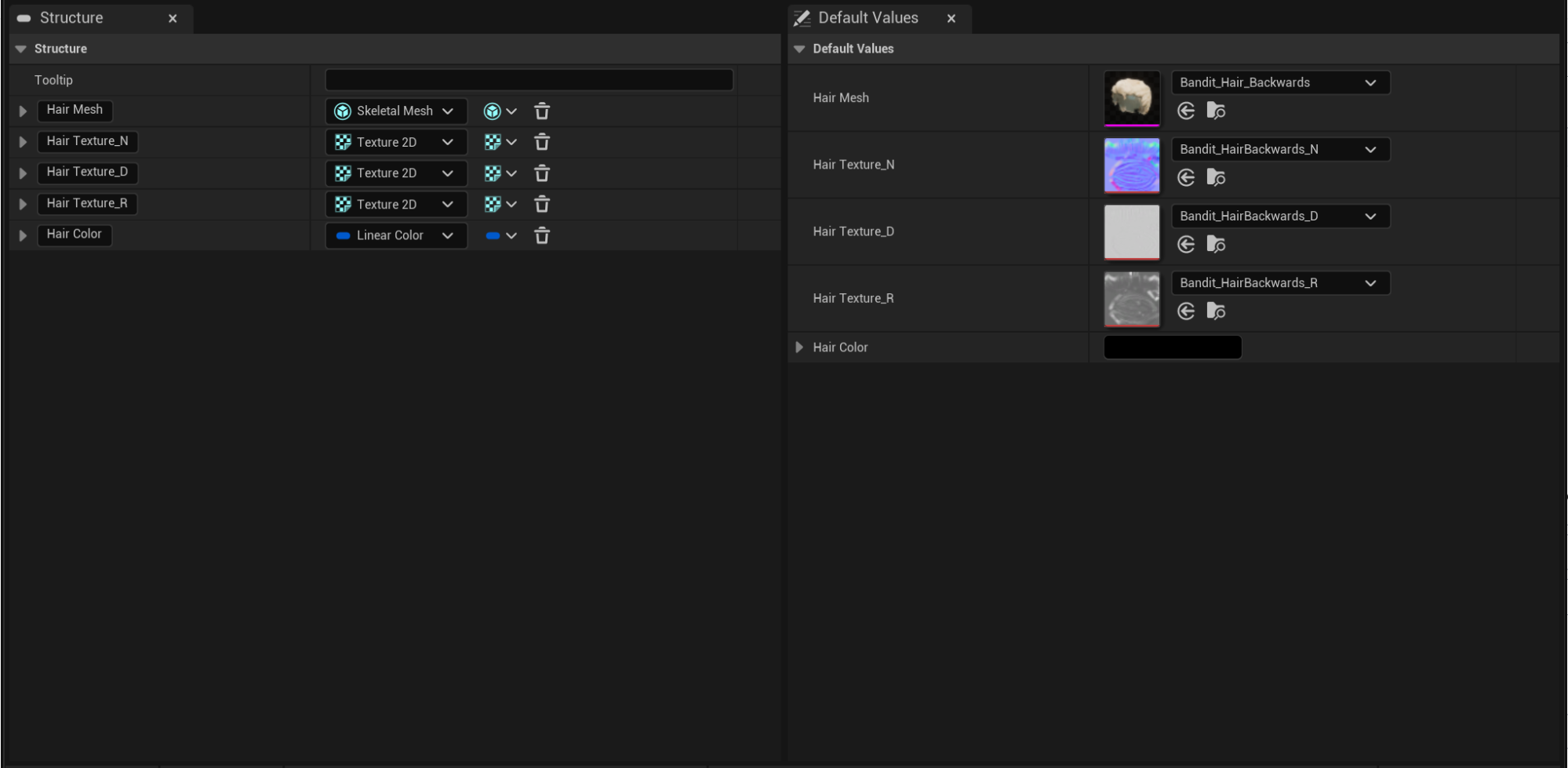Click the Hair Texture_D diffuse thumbnail
The image size is (1568, 768).
coord(1132,231)
